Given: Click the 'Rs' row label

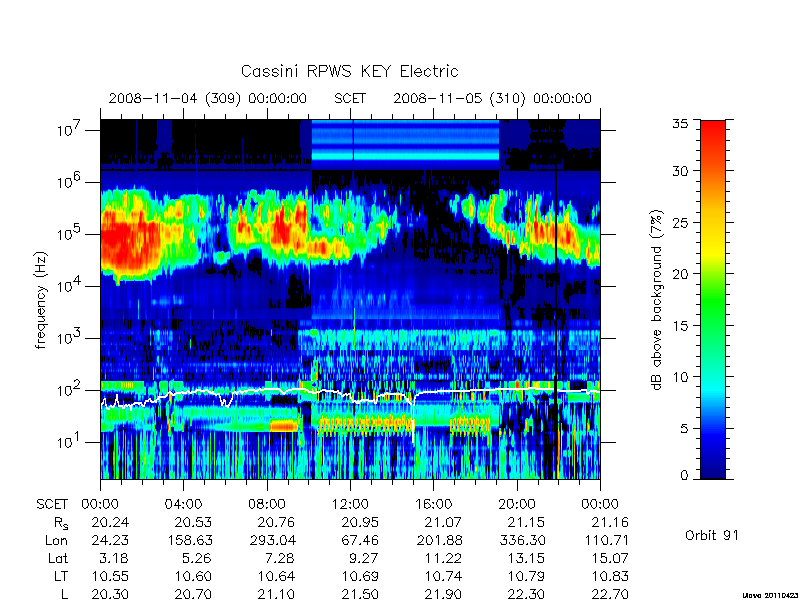Looking at the screenshot, I should 61,523.
